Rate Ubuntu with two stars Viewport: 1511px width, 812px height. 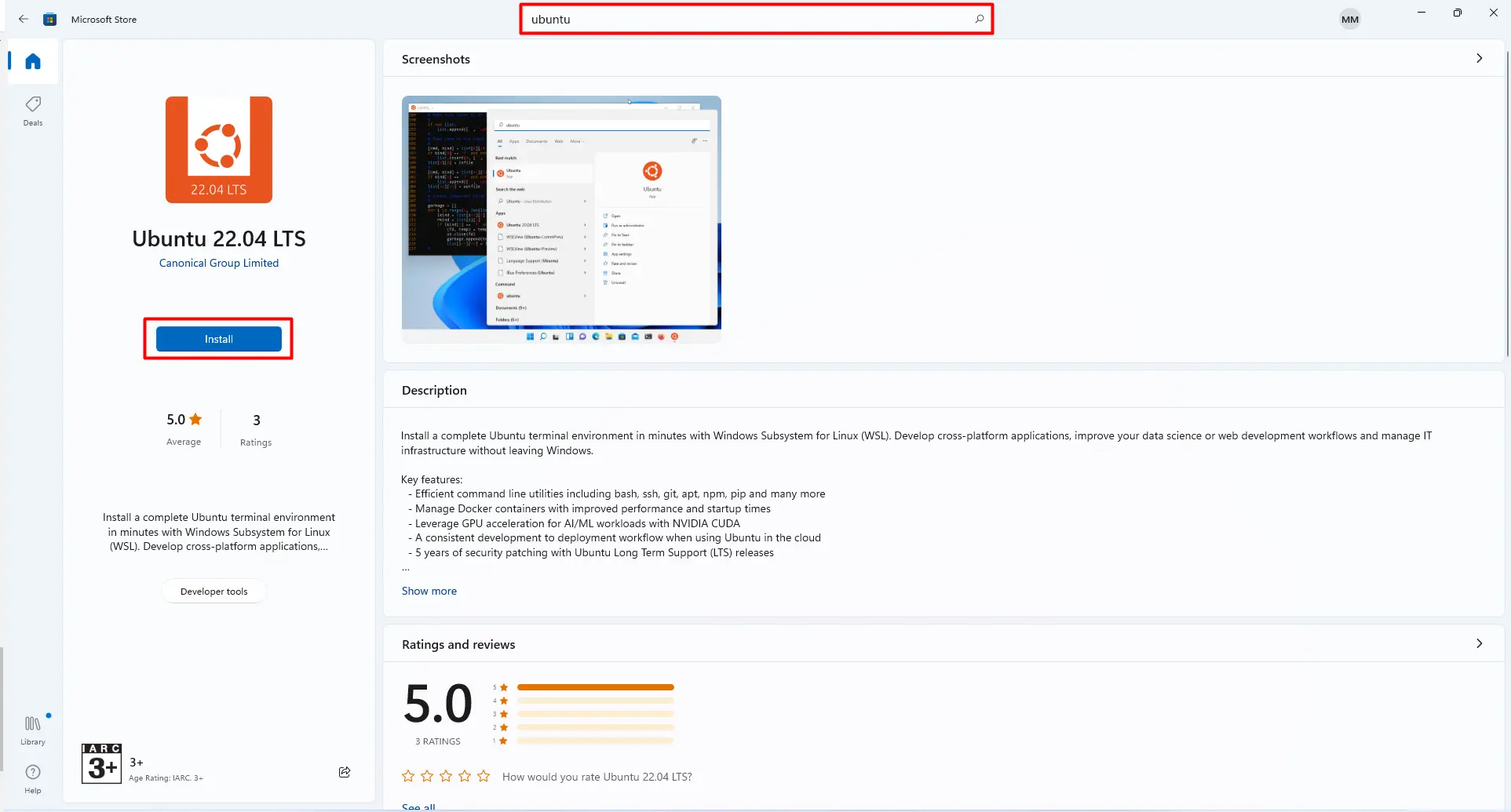coord(427,776)
